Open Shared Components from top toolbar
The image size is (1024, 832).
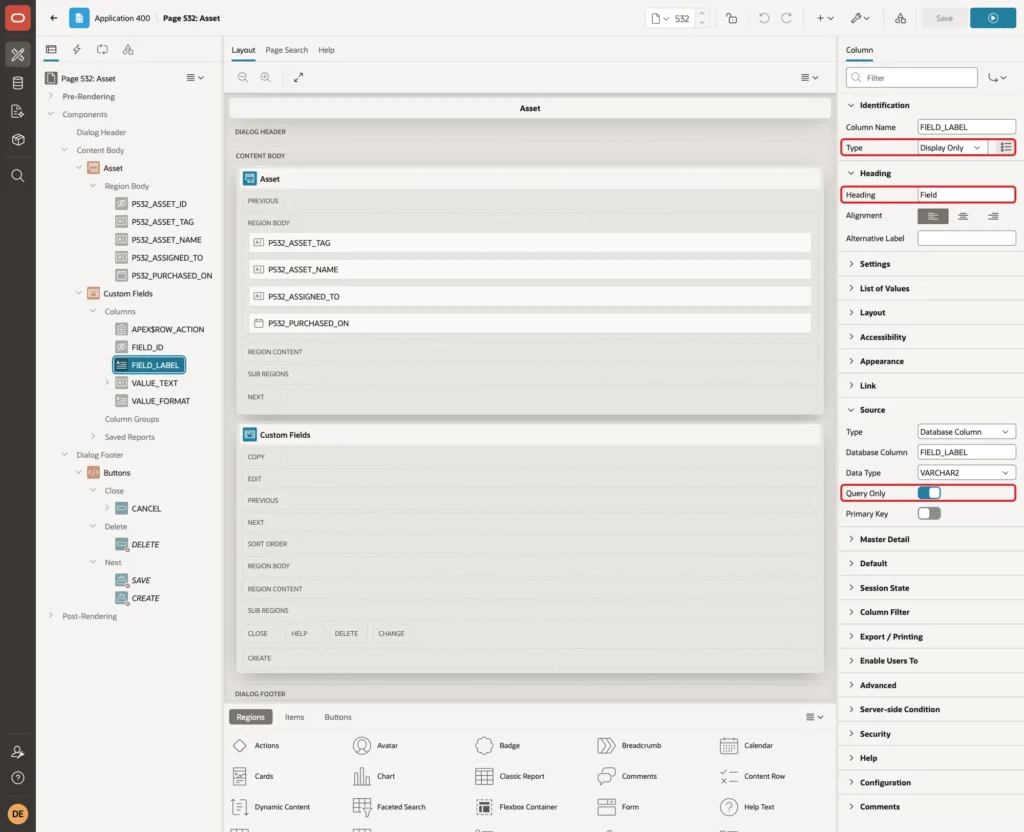coord(901,18)
